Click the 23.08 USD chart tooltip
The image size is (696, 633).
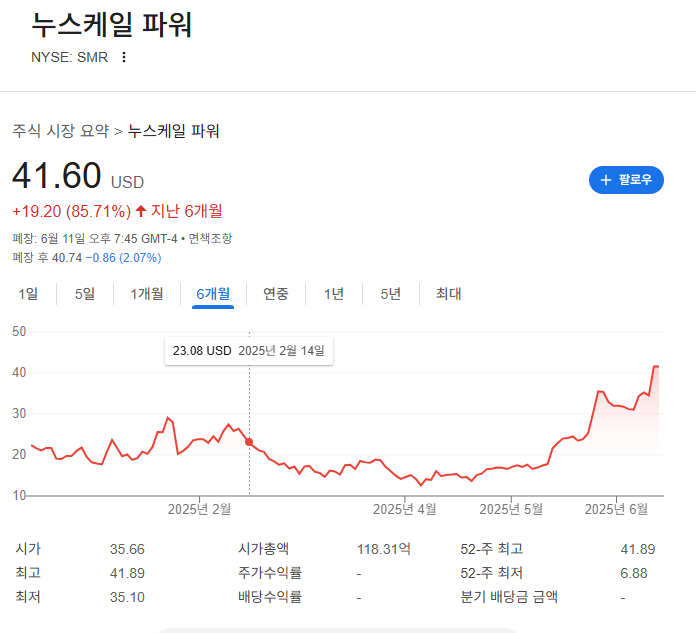point(249,351)
